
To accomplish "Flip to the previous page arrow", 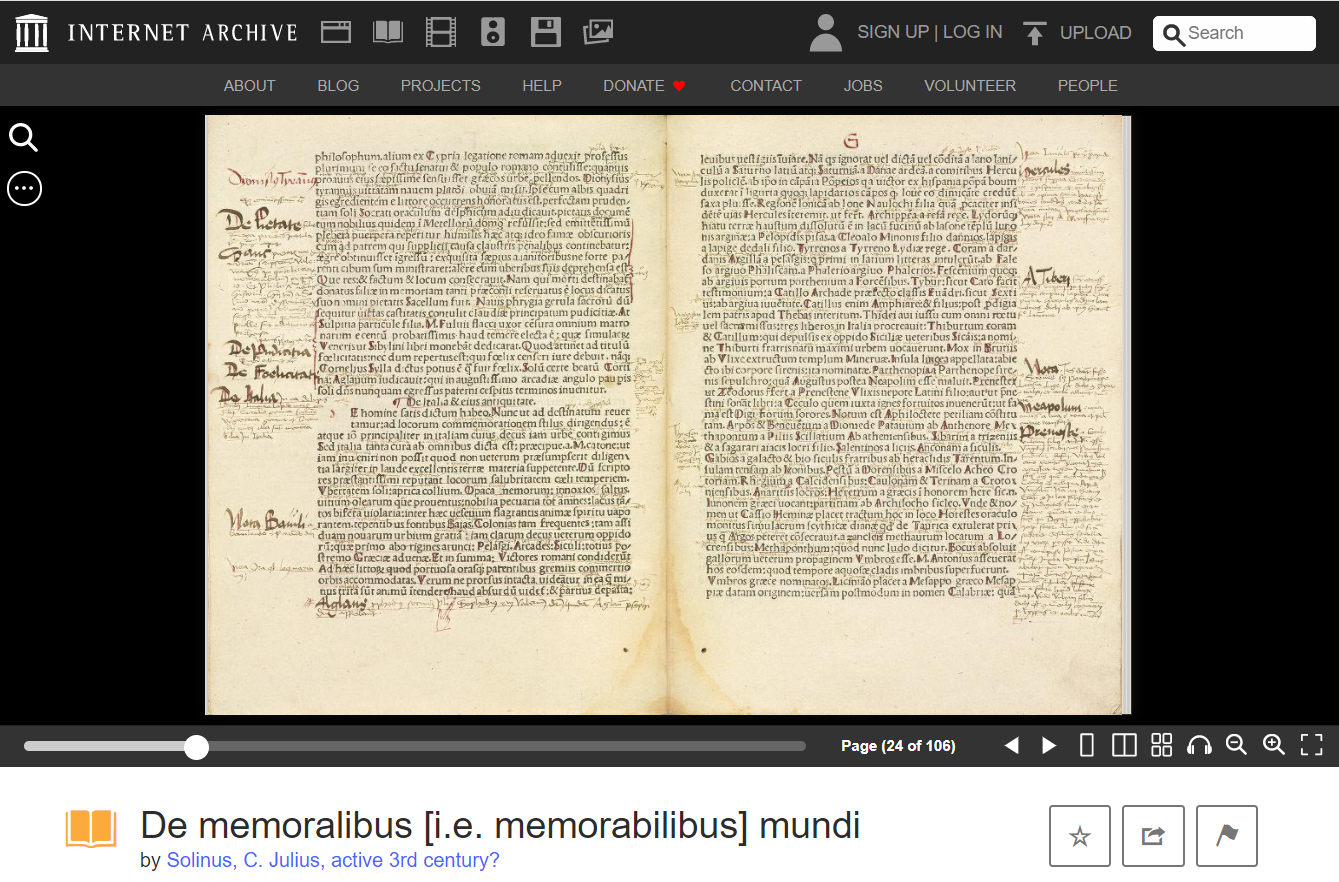I will [1012, 745].
